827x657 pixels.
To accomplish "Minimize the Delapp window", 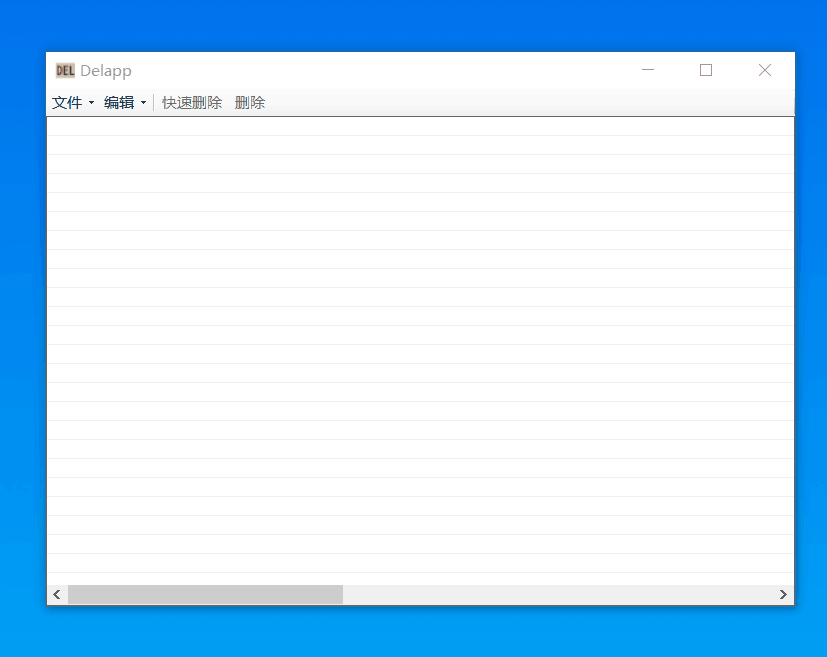I will (648, 70).
